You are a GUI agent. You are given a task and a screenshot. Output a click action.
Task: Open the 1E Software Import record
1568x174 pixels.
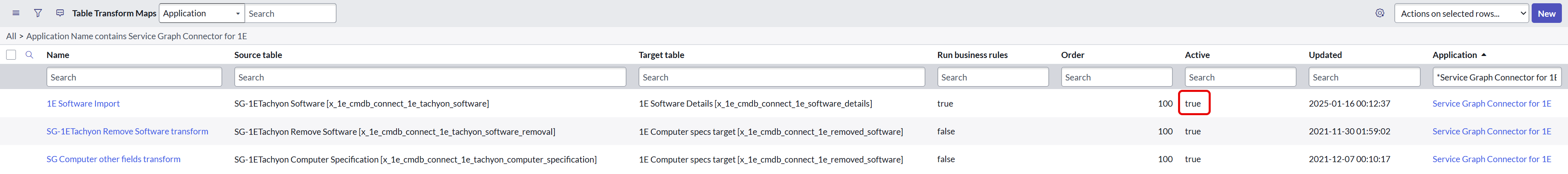(83, 103)
